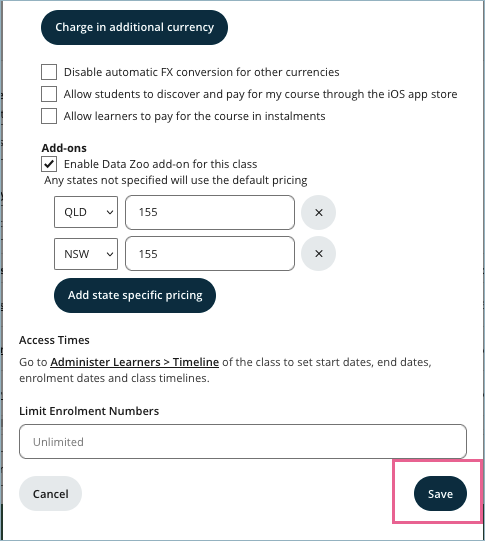
Task: Click the 'Allow students to discover' label text
Action: coord(260,94)
